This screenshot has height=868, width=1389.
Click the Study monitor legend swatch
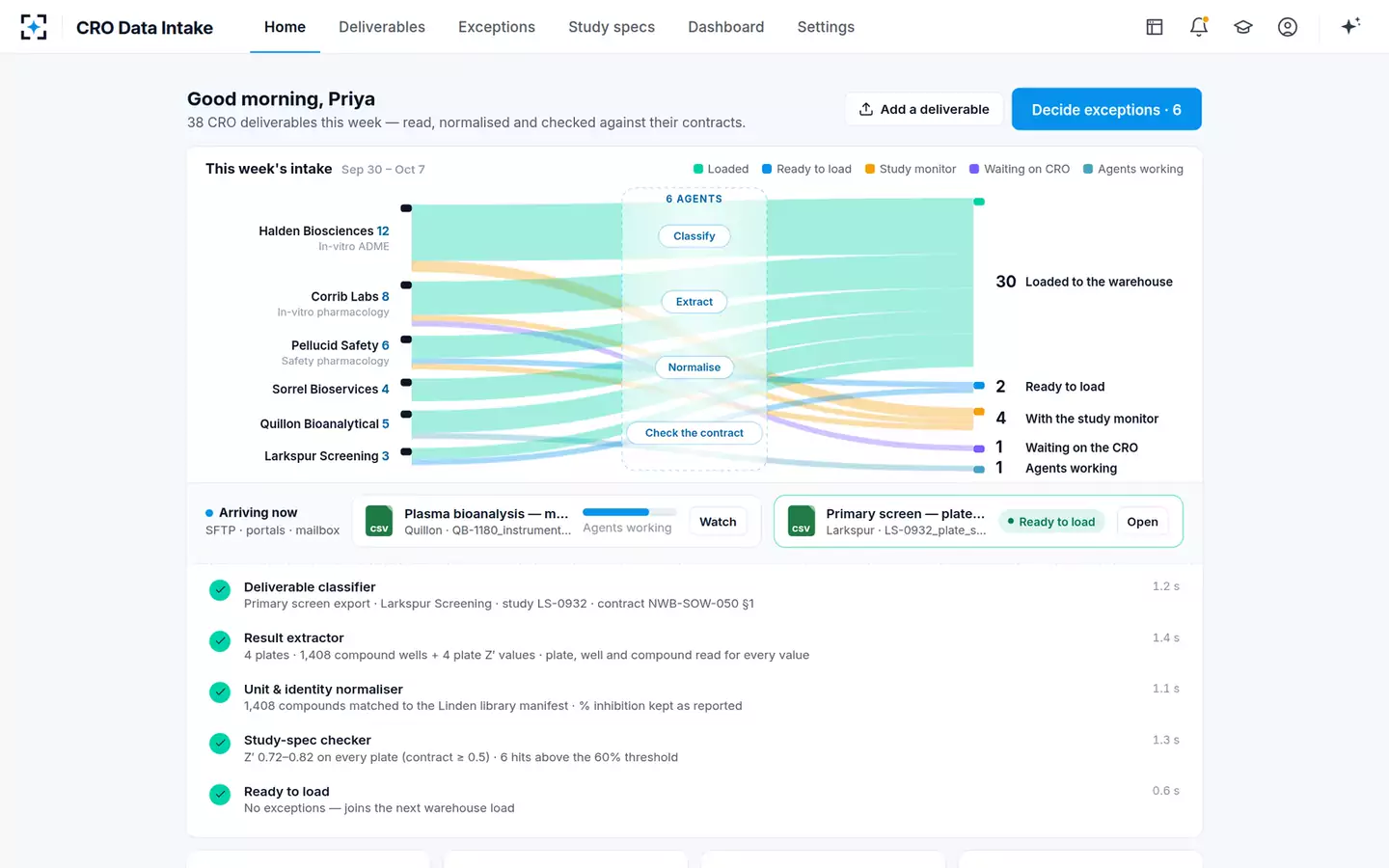tap(870, 169)
